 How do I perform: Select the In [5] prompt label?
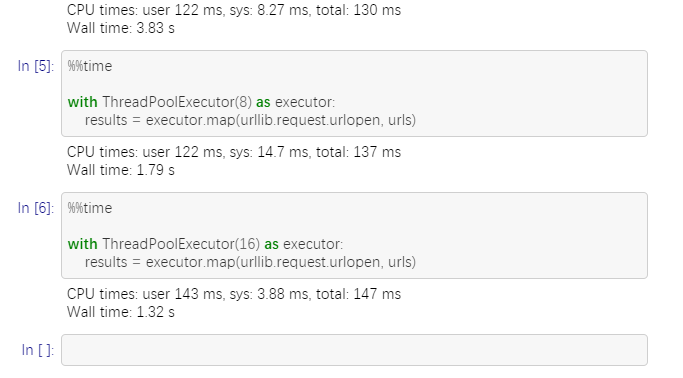tap(36, 66)
